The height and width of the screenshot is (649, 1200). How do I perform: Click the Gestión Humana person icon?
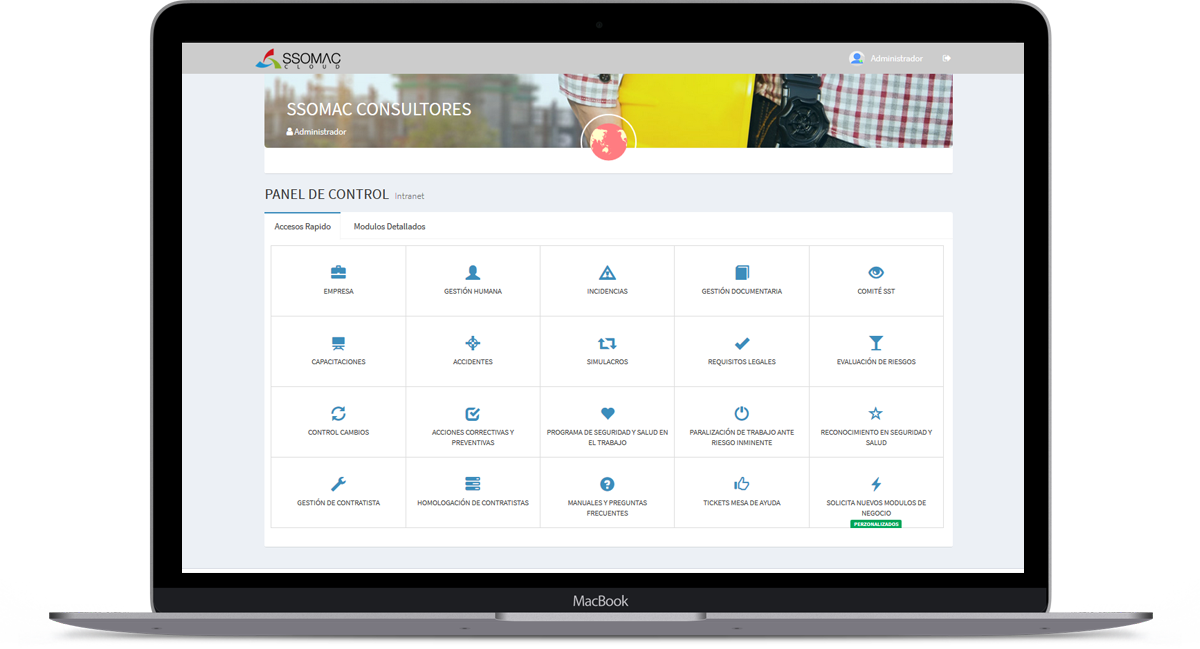coord(473,272)
